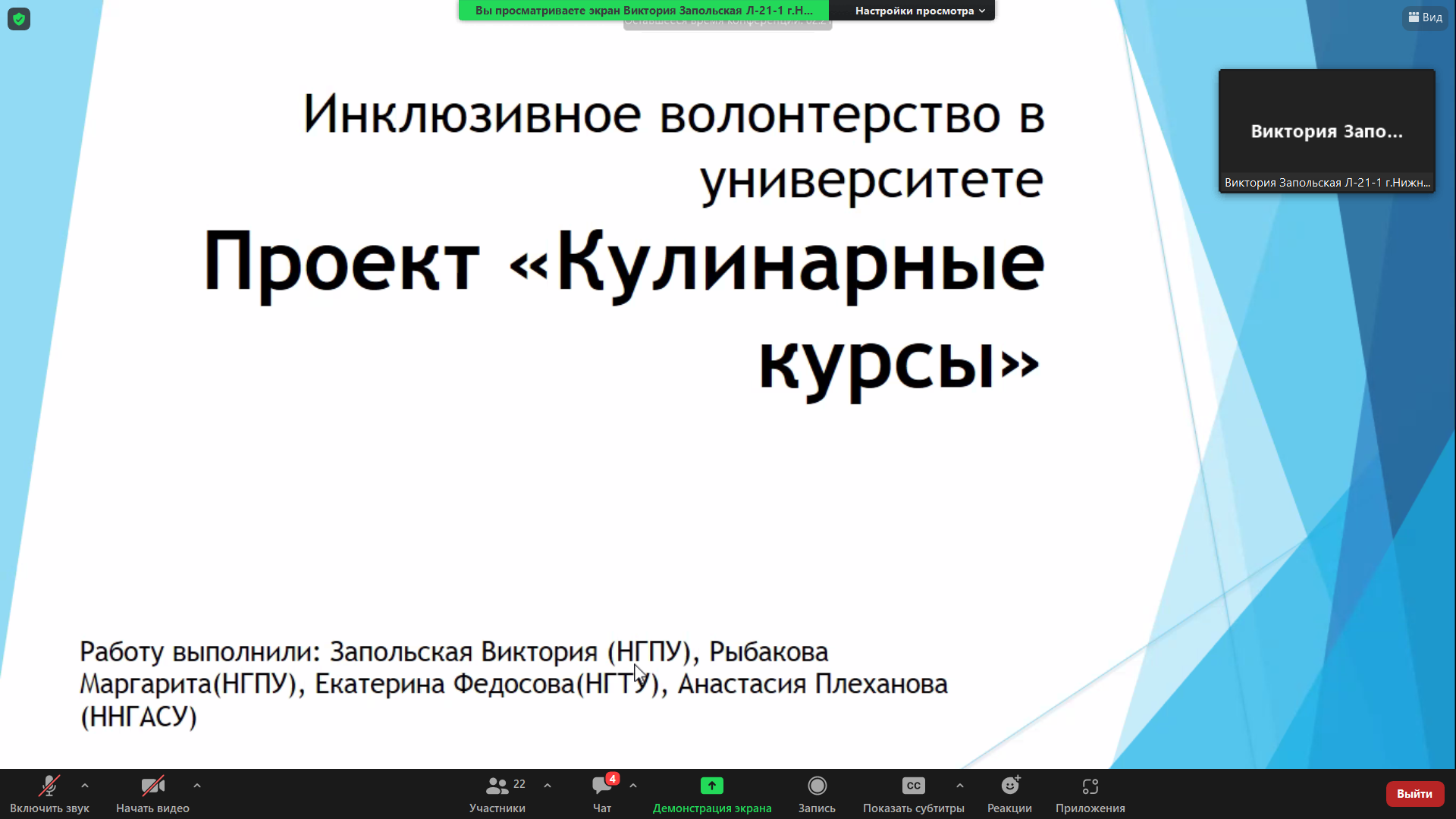Start recording with the Запись icon
Viewport: 1456px width, 819px height.
tap(817, 786)
